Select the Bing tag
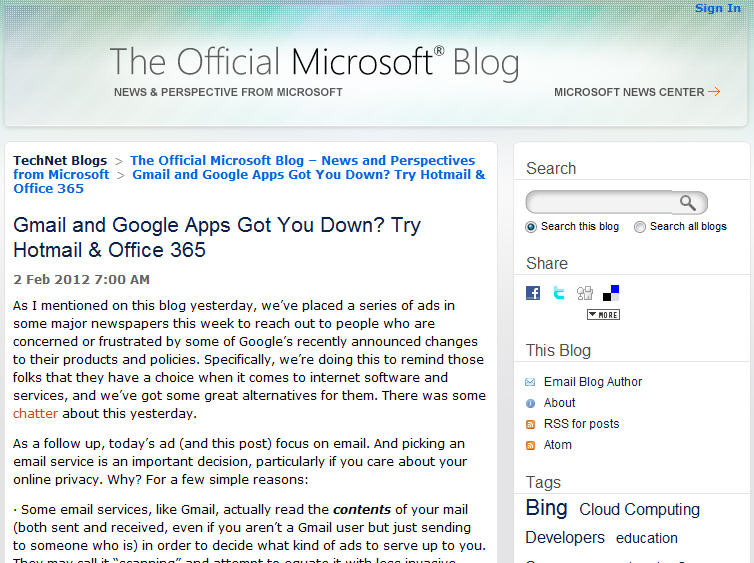The image size is (754, 563). point(546,508)
